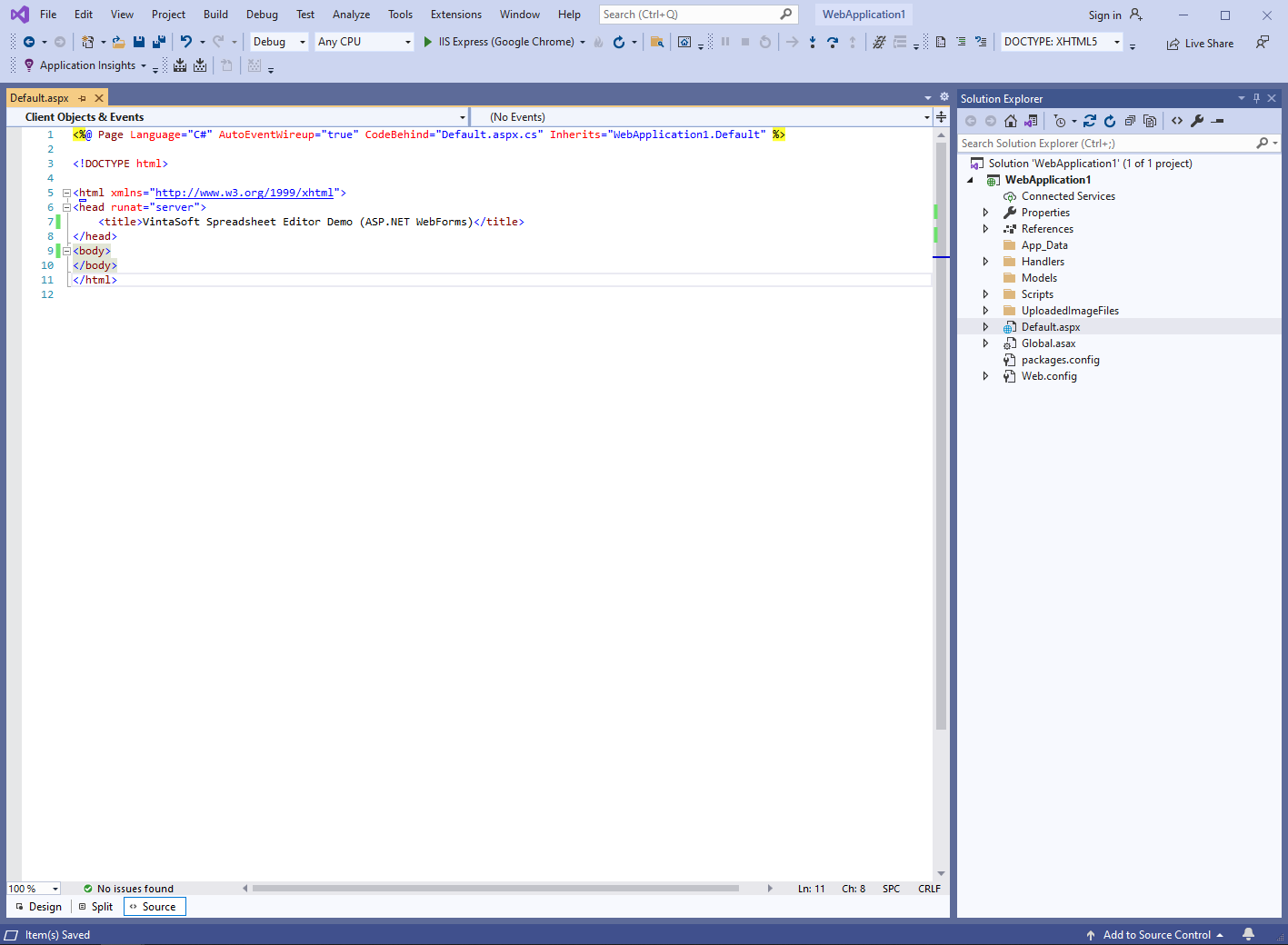Open the Any CPU platform dropdown
Image resolution: width=1288 pixels, height=945 pixels.
364,42
